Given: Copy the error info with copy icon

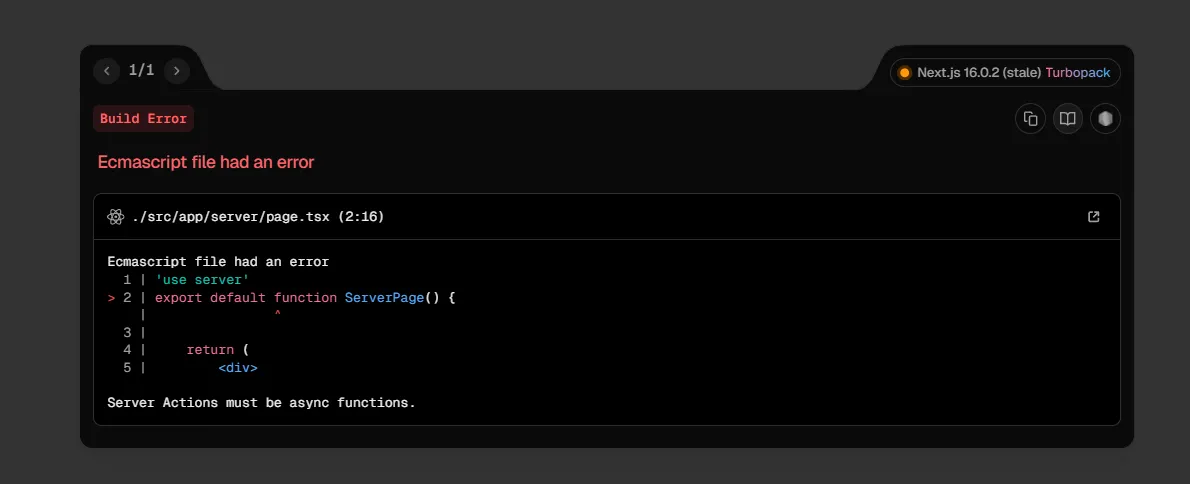Looking at the screenshot, I should coord(1030,119).
